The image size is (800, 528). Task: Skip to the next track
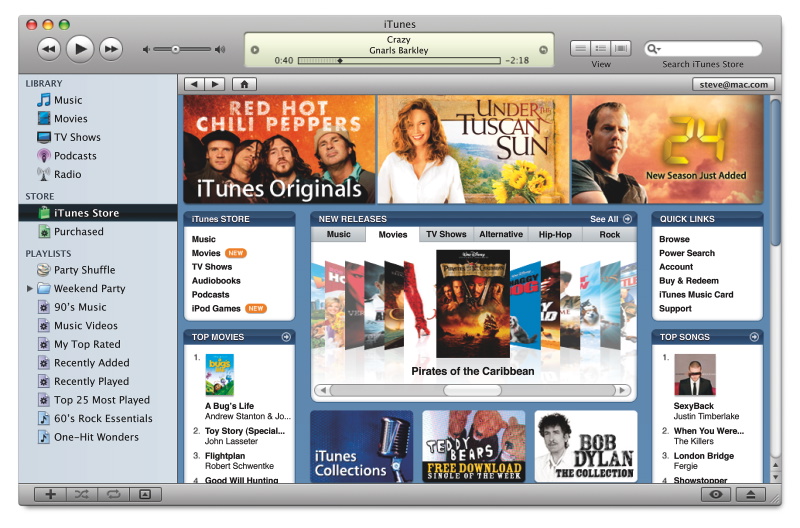click(x=111, y=48)
